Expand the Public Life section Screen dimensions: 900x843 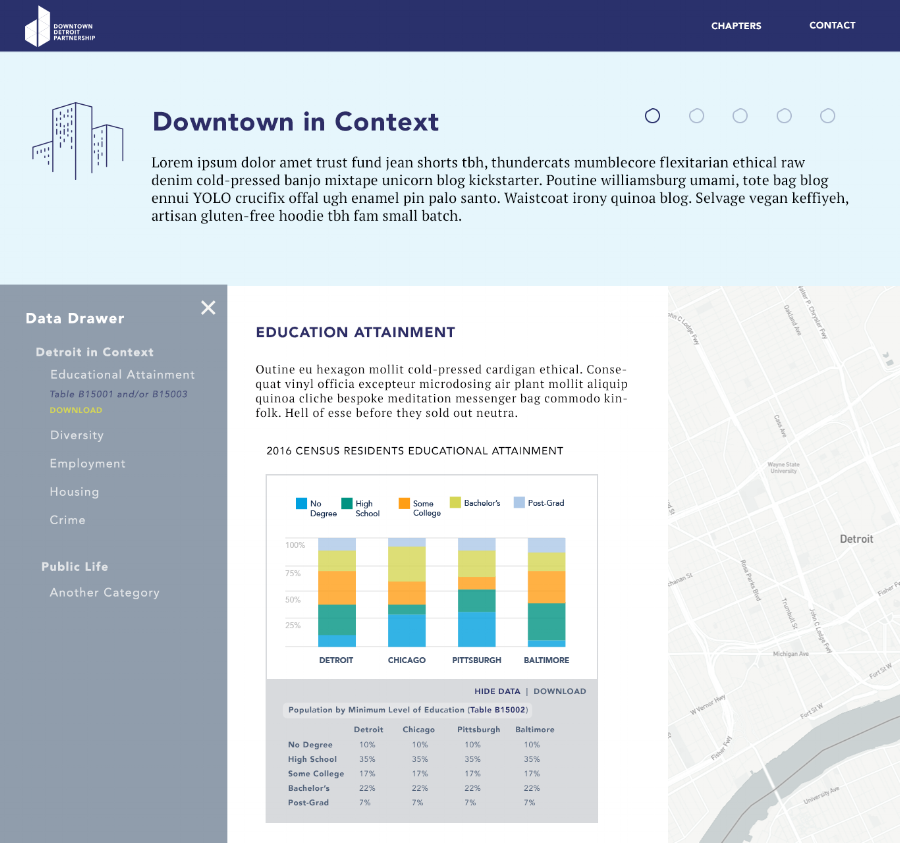pyautogui.click(x=75, y=566)
